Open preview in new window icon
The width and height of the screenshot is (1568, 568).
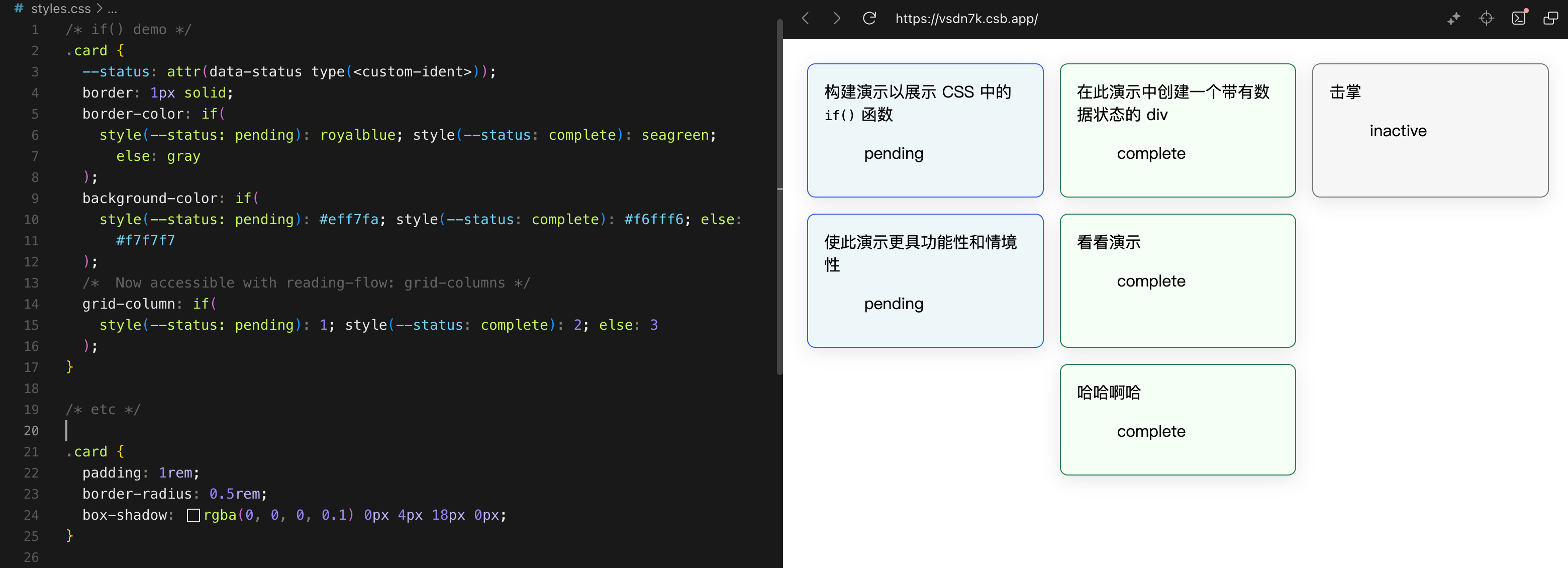1550,18
